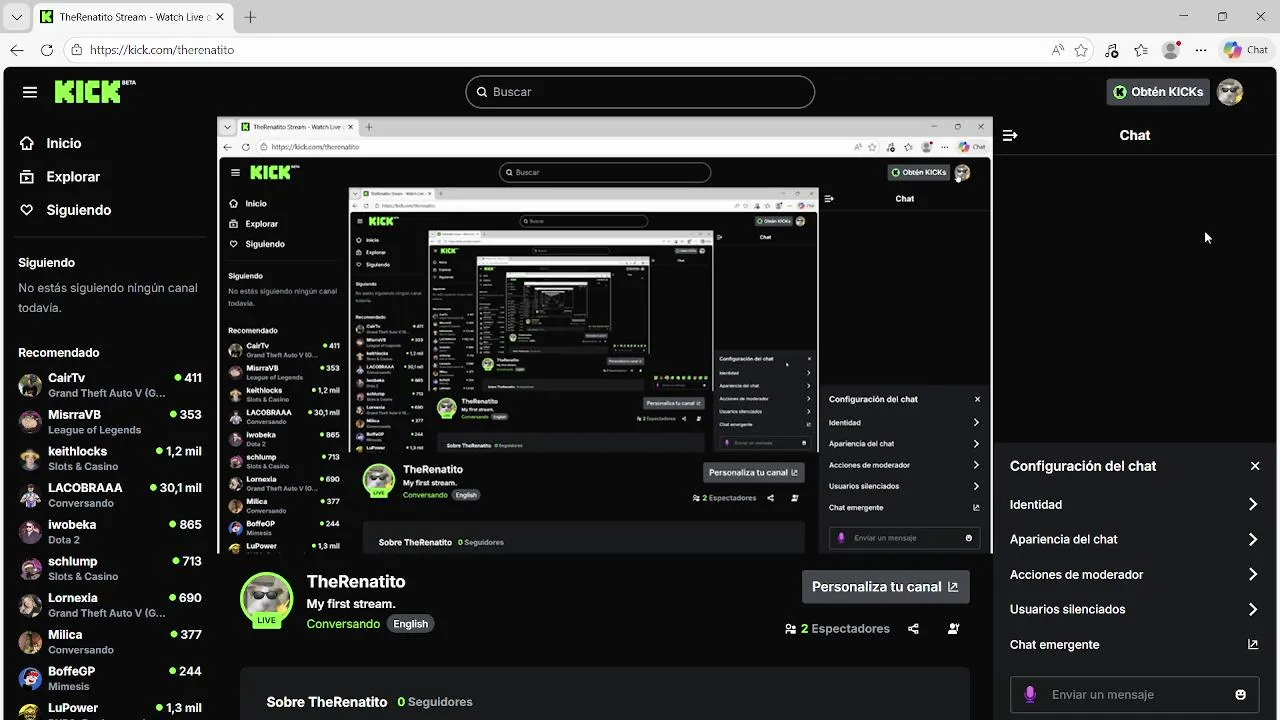1280x720 pixels.
Task: Open favorites list icon in toolbar
Action: tap(1141, 50)
